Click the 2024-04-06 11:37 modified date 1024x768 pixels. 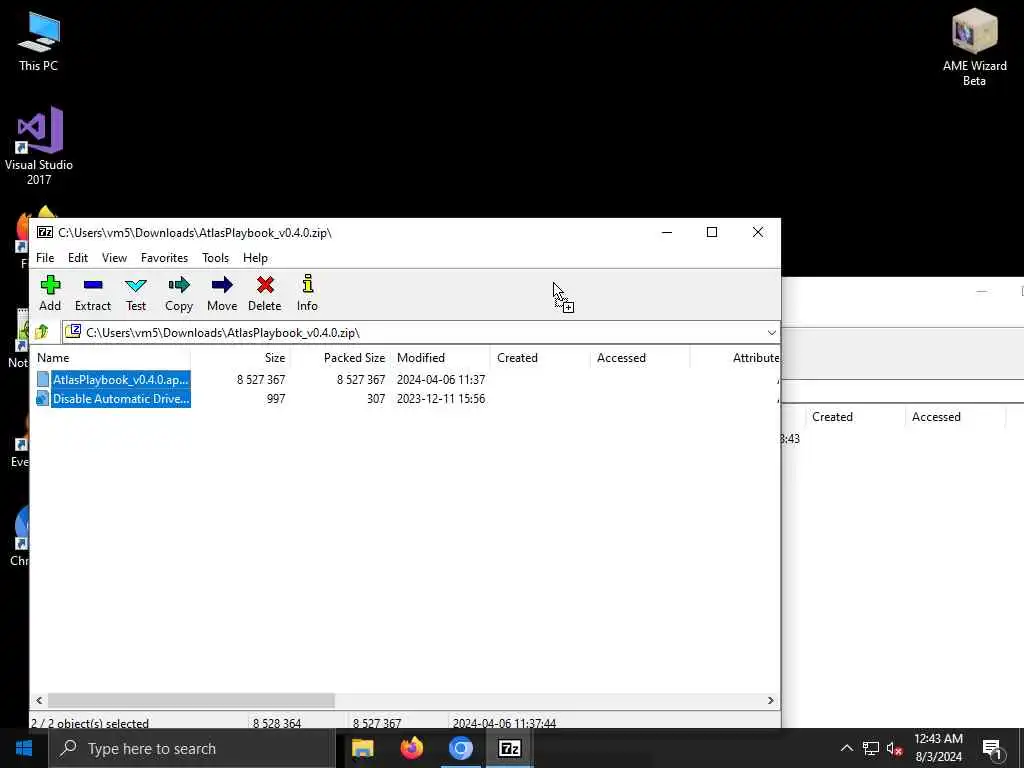tap(441, 379)
